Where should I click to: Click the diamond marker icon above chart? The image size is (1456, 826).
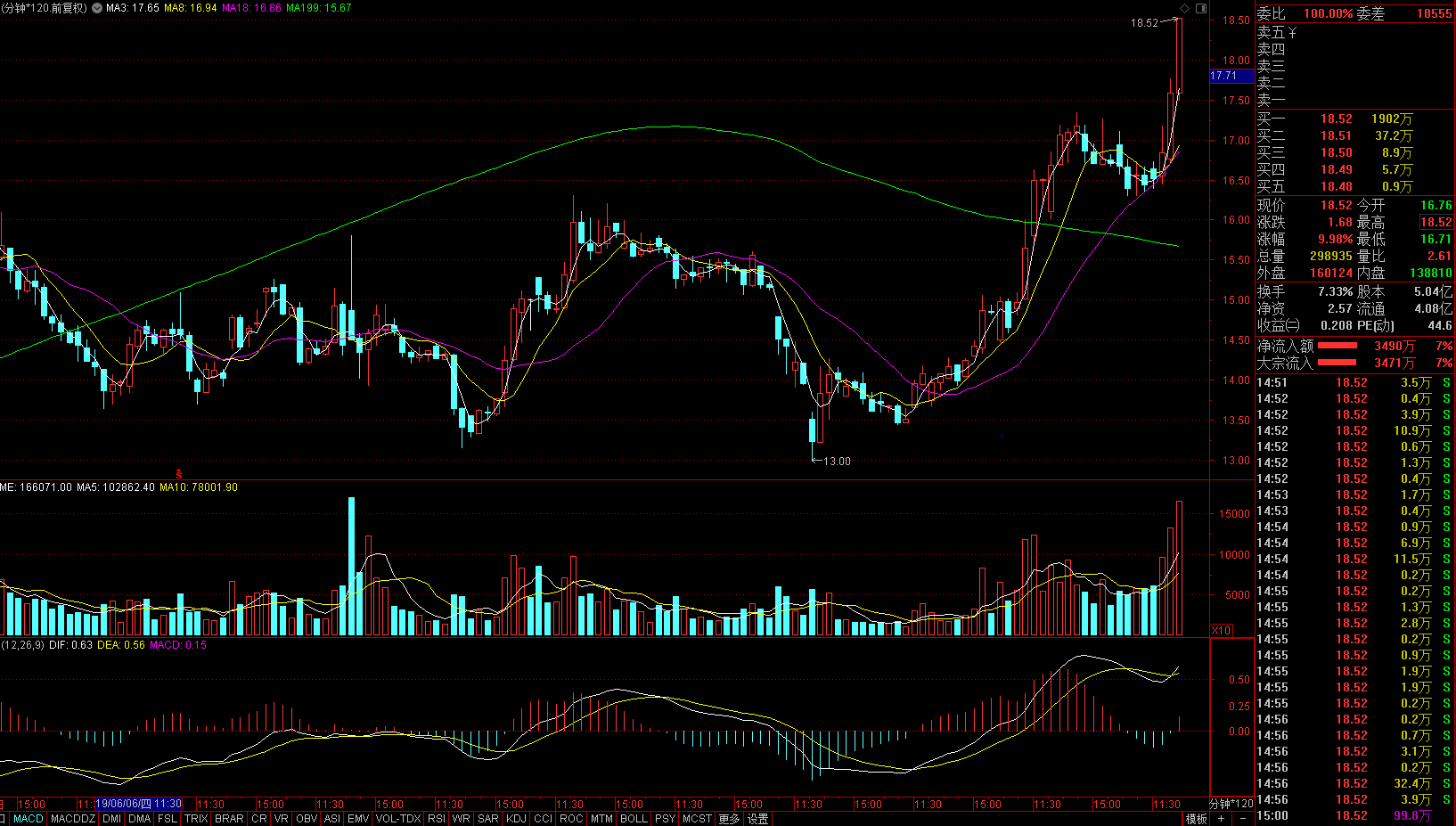[x=1185, y=8]
